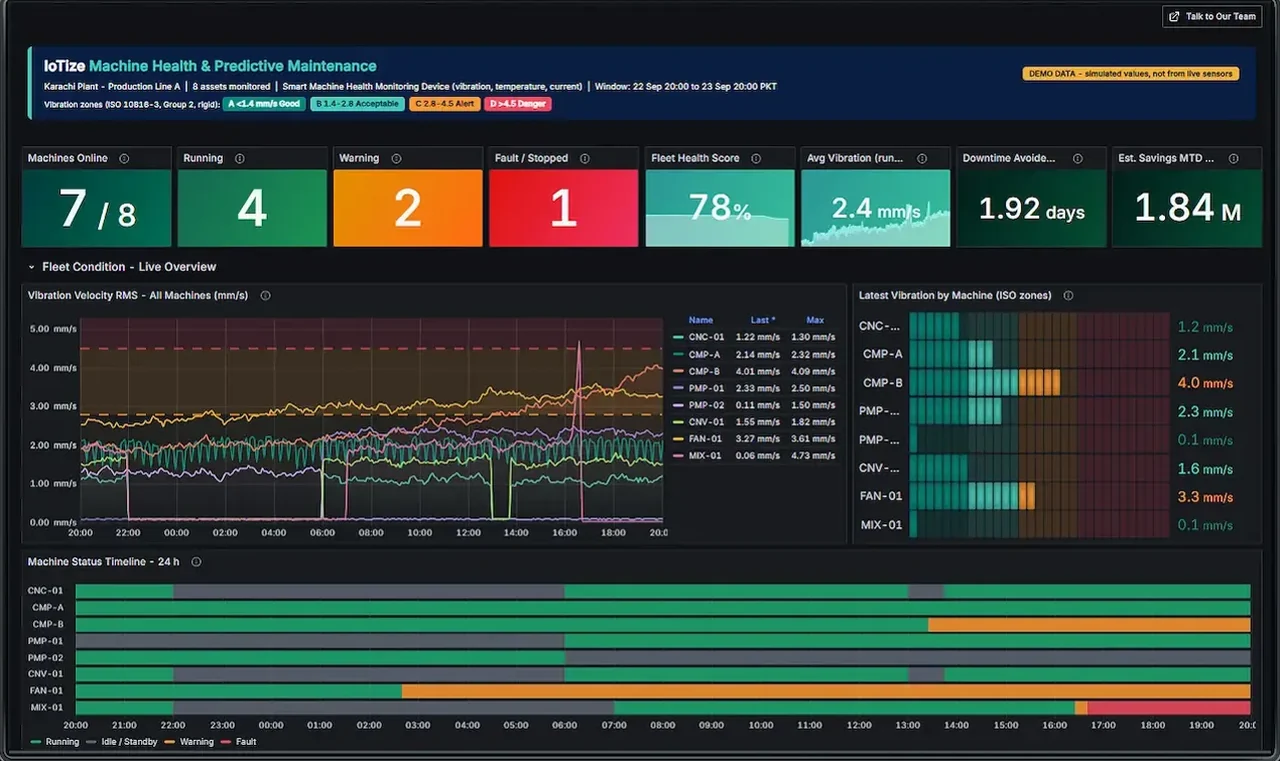1280x761 pixels.
Task: Sort legend by the Name column header
Action: tap(701, 320)
